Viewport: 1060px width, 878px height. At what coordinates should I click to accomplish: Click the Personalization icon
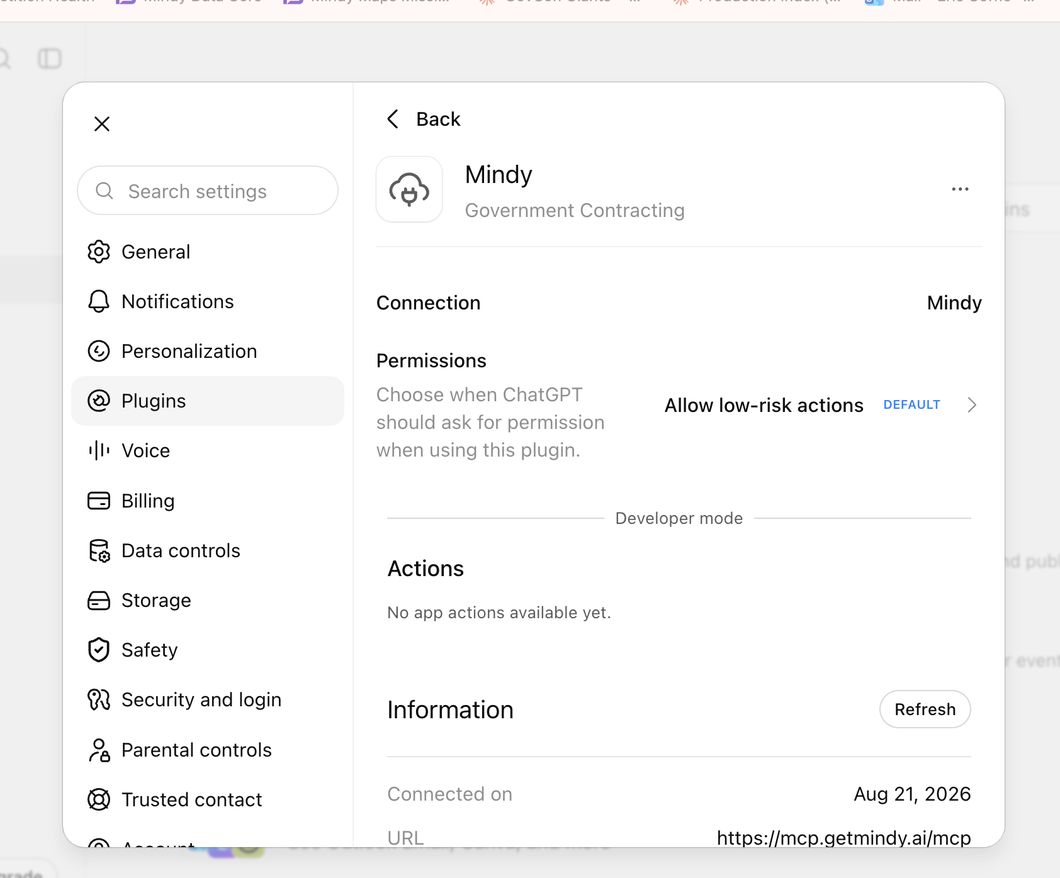99,351
